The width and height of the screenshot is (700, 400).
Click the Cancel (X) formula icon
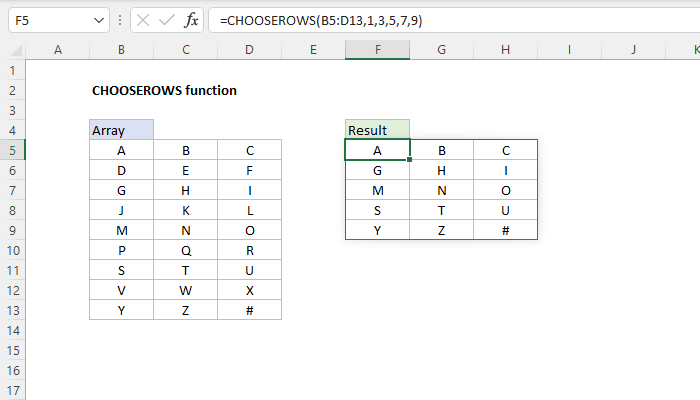(143, 20)
